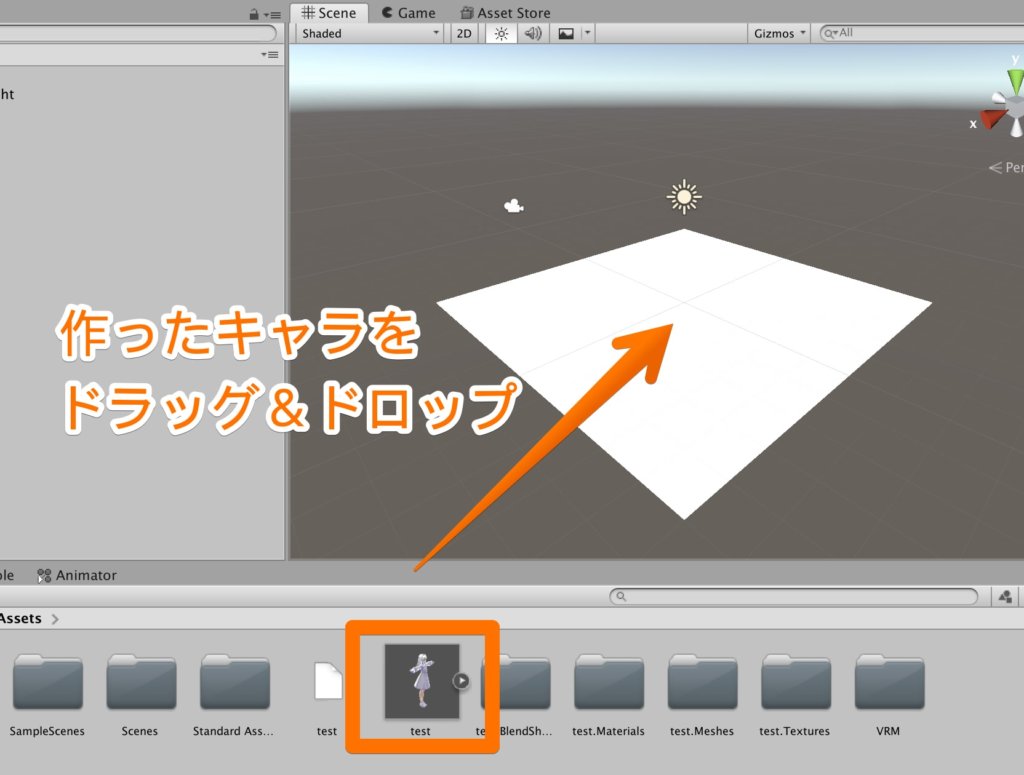The width and height of the screenshot is (1024, 775).
Task: Open the effects visibility picture icon
Action: [x=566, y=33]
